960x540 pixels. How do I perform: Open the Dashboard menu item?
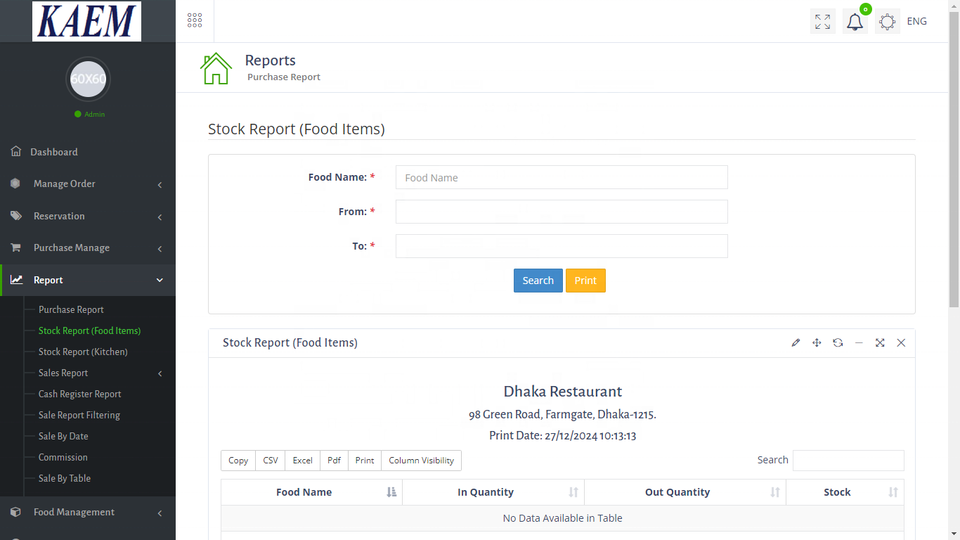pyautogui.click(x=54, y=152)
